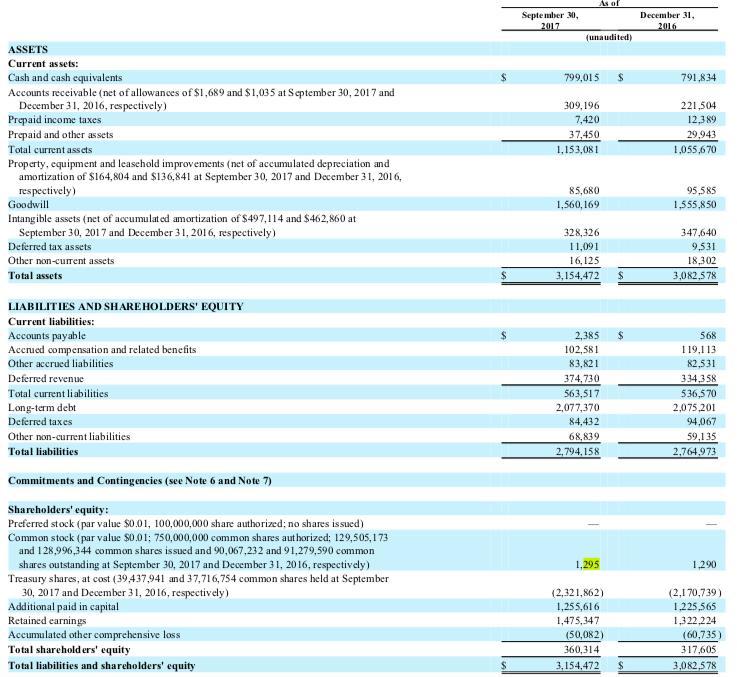
Task: Click the 2,077,370 long-term debt value
Action: click(x=578, y=408)
